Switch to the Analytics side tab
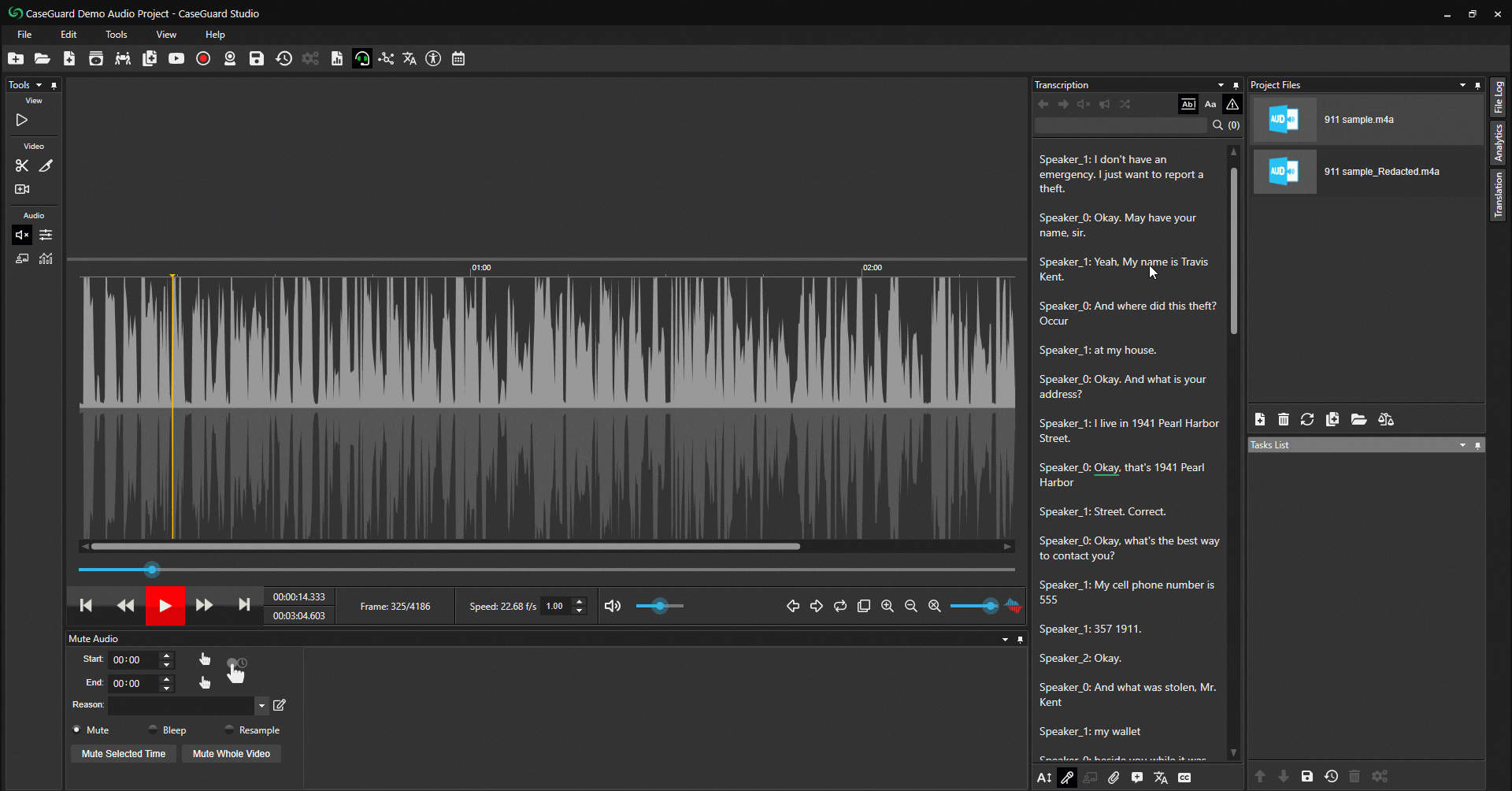This screenshot has height=791, width=1512. click(1498, 143)
